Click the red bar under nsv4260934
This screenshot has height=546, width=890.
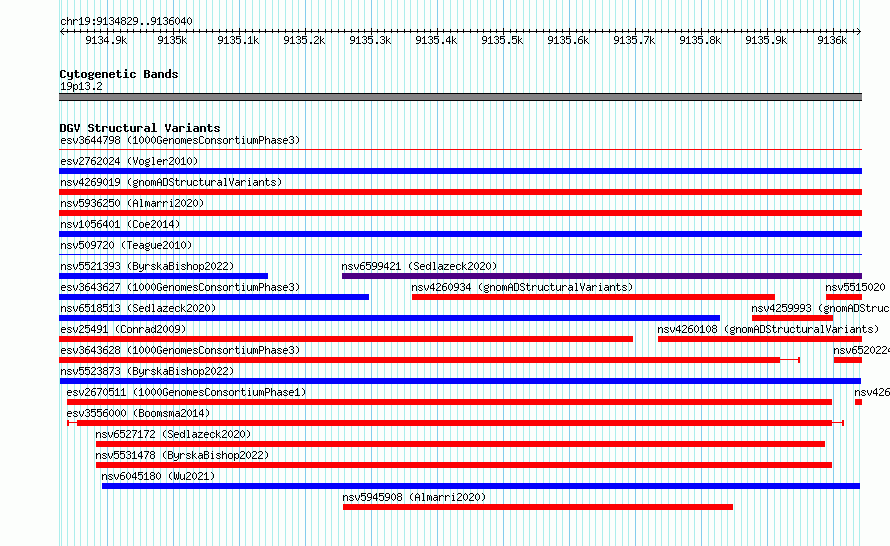click(593, 297)
